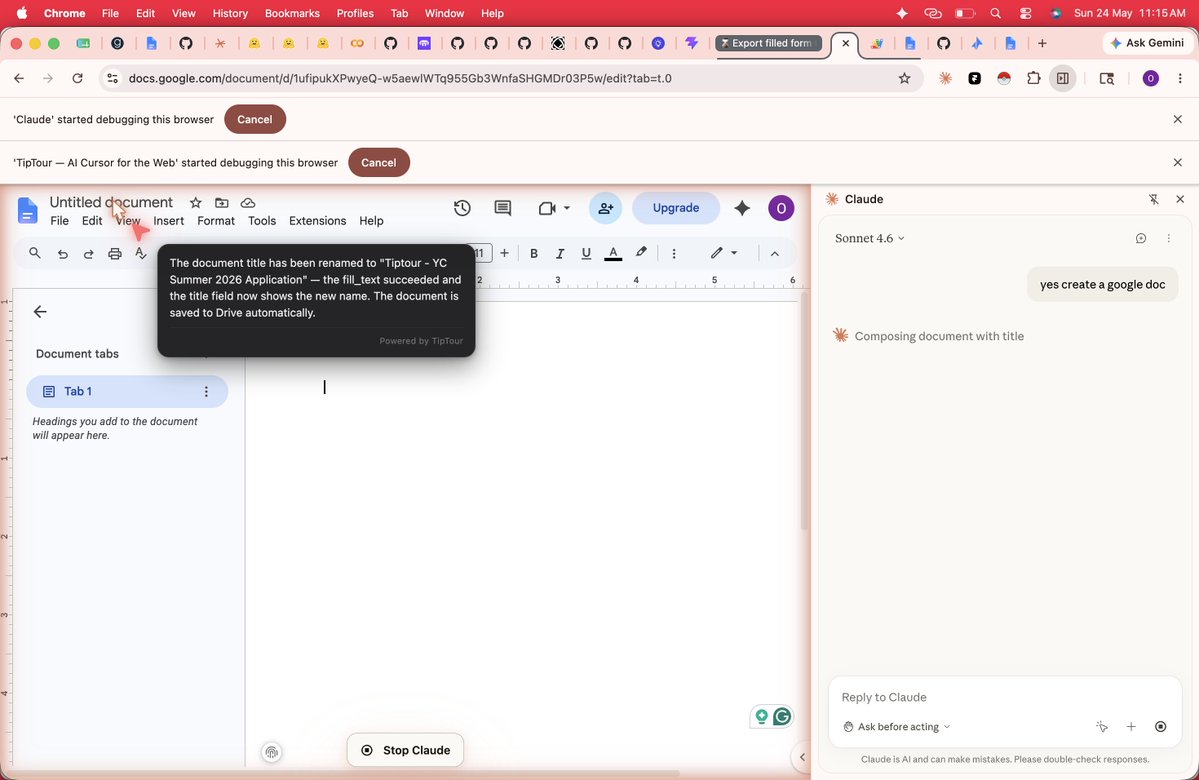
Task: Open version history clock icon
Action: (462, 208)
